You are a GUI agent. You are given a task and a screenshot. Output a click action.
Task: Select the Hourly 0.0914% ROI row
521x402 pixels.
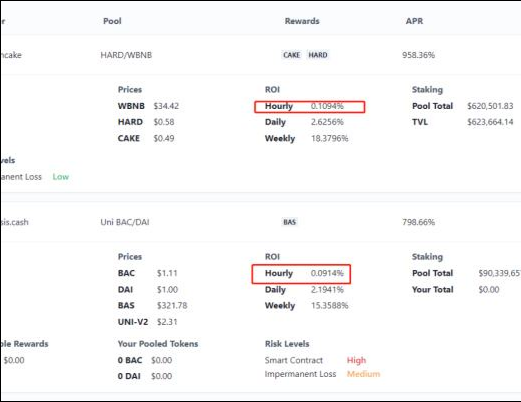point(301,274)
